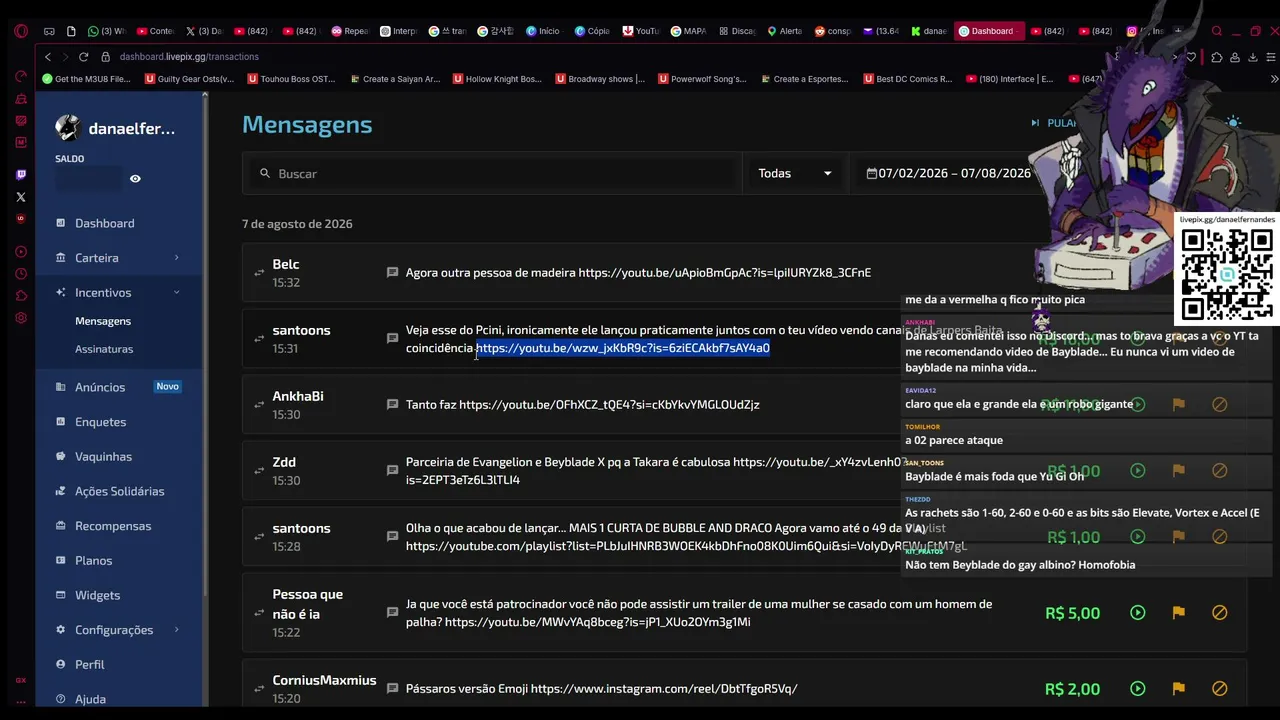This screenshot has width=1280, height=720.
Task: Open AnkhaBi's youtu.be link
Action: pos(609,404)
